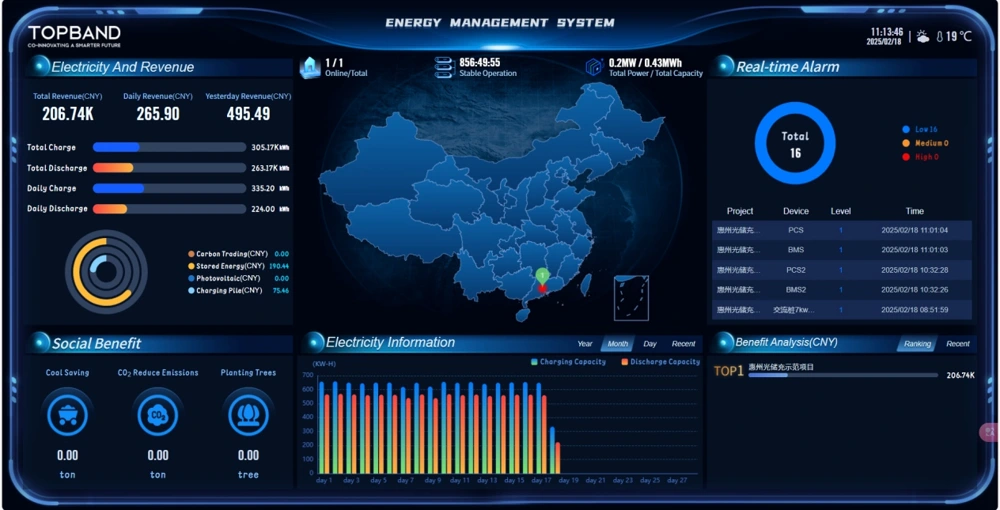Screen dimensions: 1000x510
Task: Click the TOP1 rank label
Action: click(728, 371)
